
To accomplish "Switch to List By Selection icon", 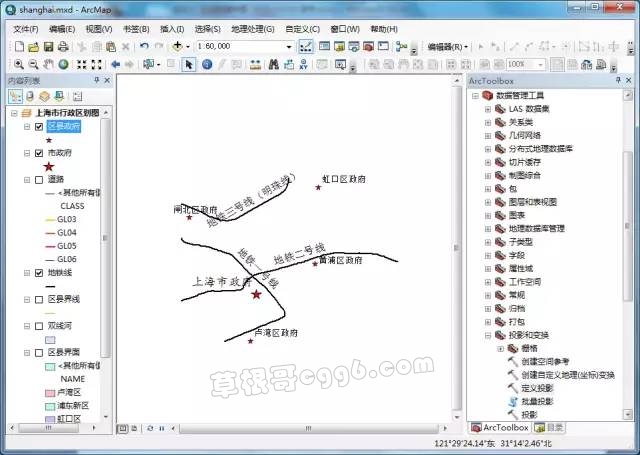I will [x=59, y=96].
